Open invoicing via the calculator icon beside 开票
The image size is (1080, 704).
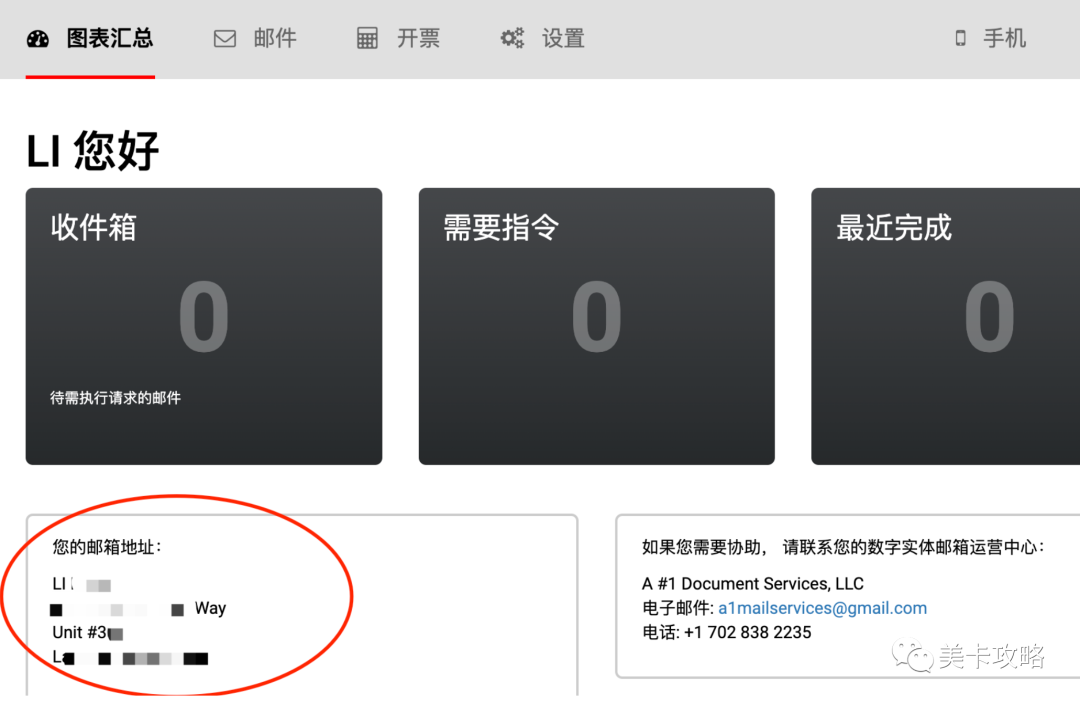pos(367,38)
